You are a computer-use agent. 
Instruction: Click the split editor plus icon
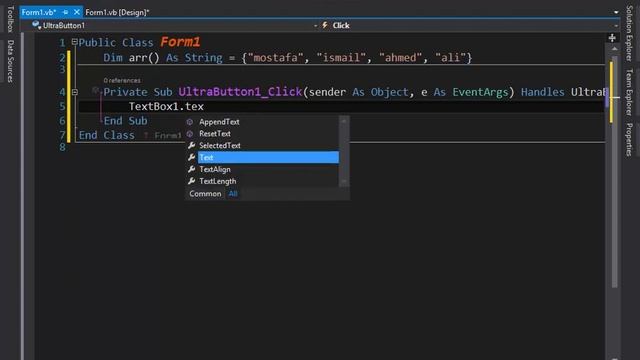coord(612,38)
